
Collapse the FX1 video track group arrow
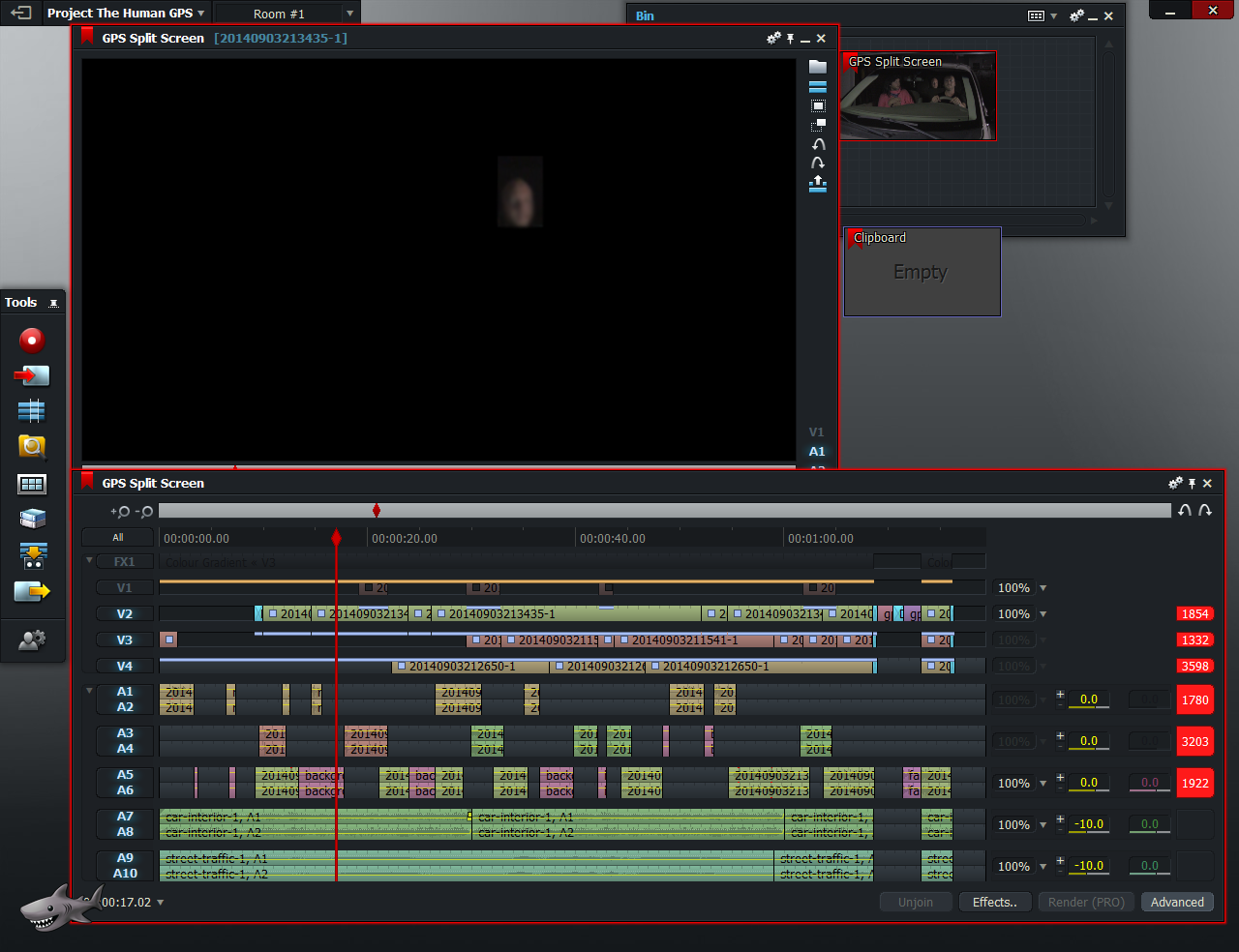(x=89, y=560)
